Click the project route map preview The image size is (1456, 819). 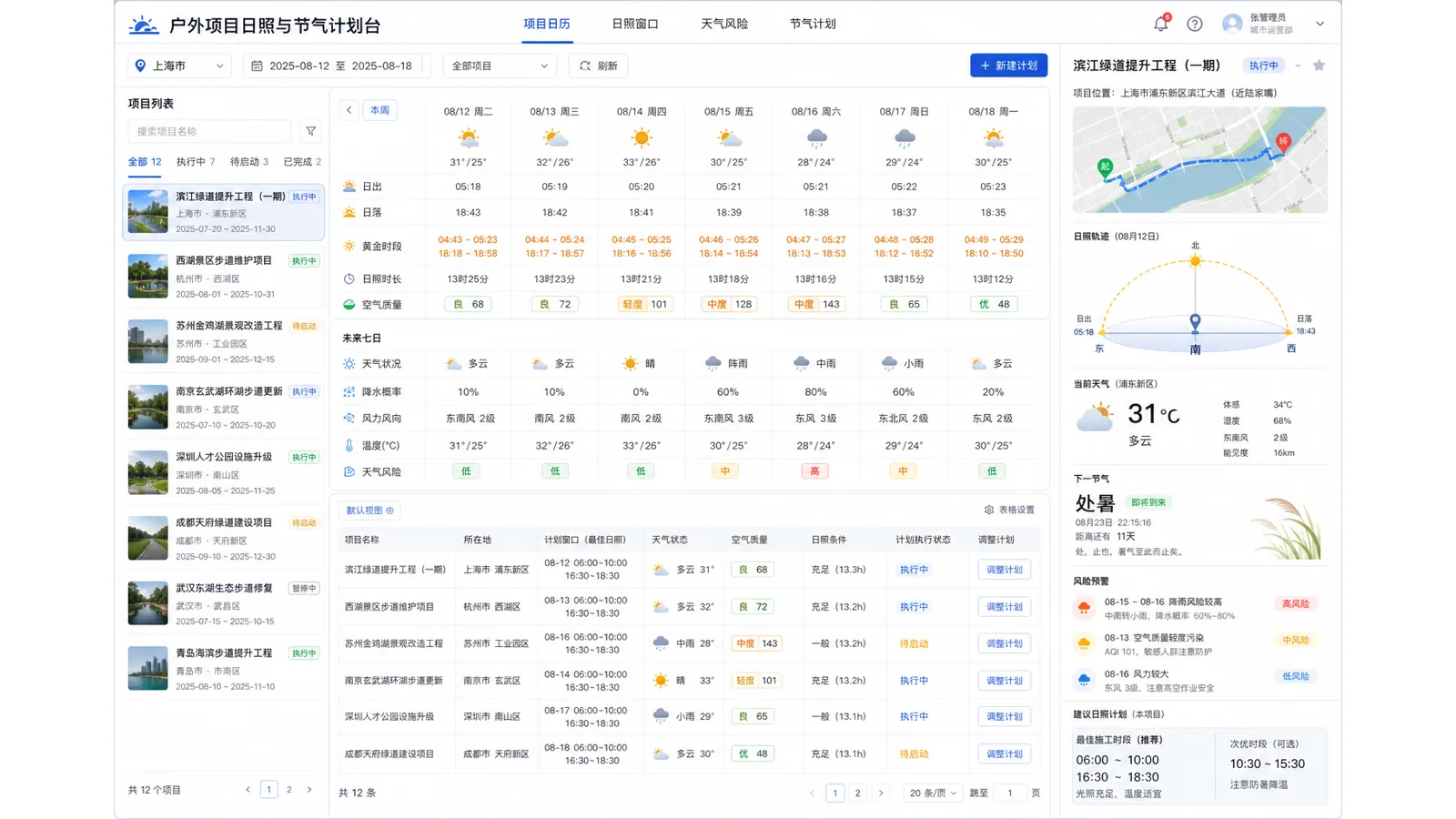point(1199,160)
